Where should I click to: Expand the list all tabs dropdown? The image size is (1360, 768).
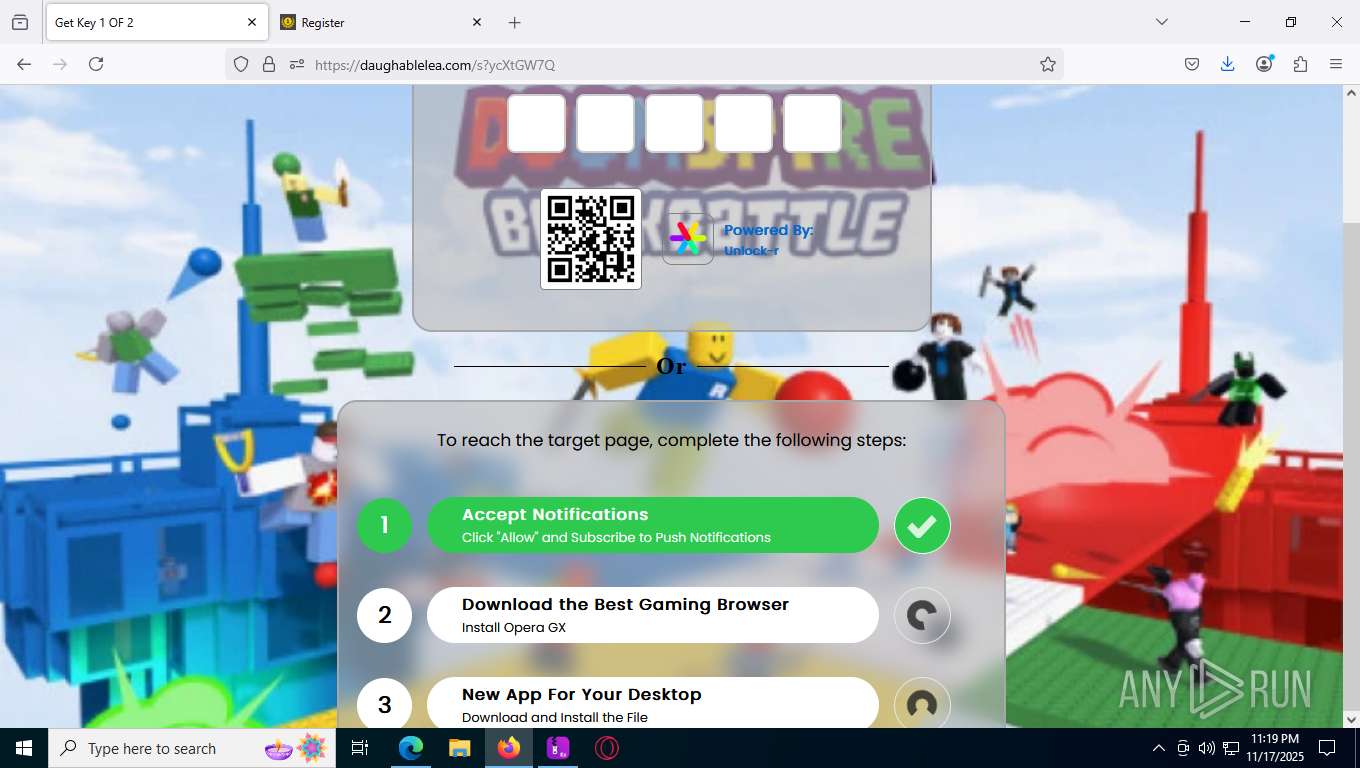tap(1162, 22)
